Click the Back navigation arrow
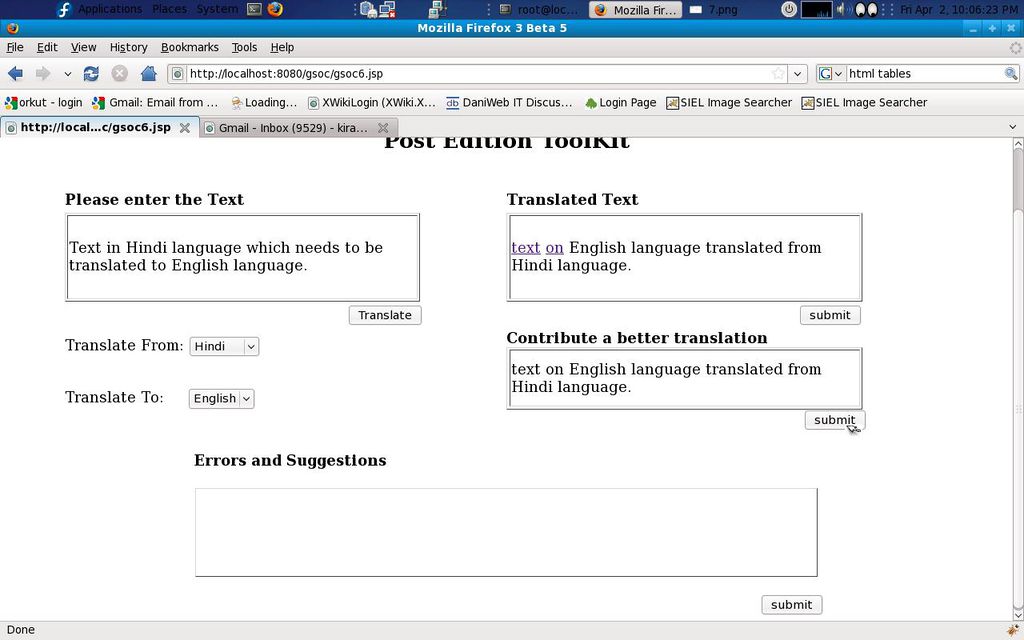The width and height of the screenshot is (1024, 640). (x=15, y=73)
